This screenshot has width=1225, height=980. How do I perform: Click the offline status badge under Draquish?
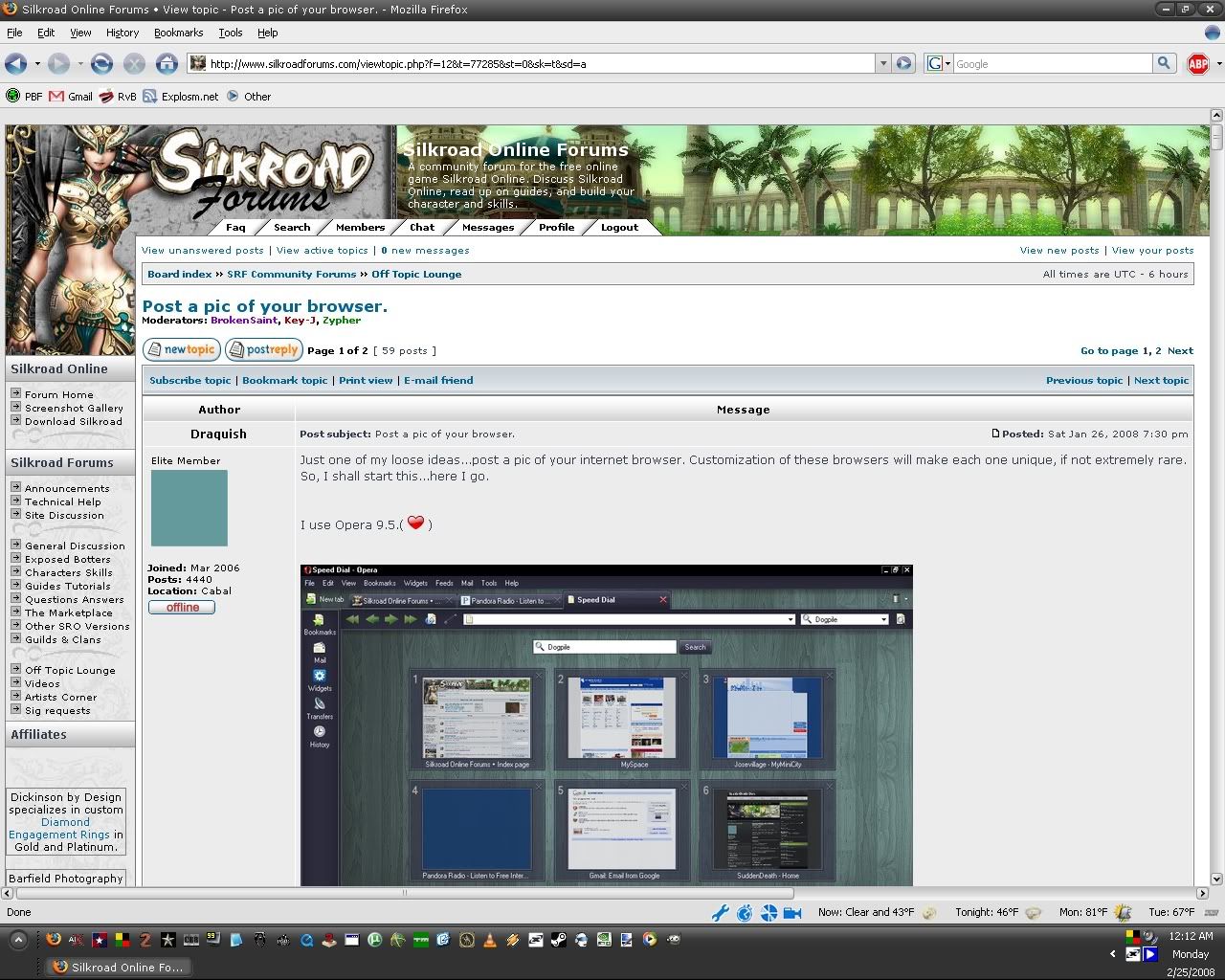click(x=182, y=608)
